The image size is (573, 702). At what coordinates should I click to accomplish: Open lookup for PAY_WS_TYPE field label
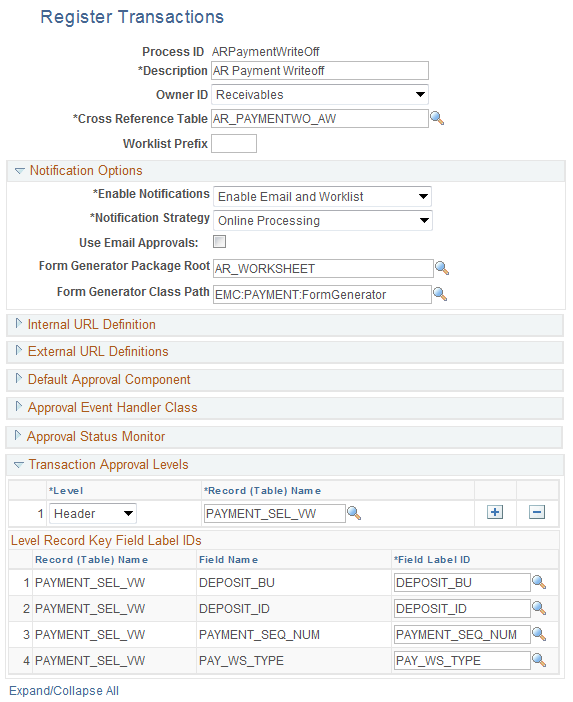(x=539, y=660)
